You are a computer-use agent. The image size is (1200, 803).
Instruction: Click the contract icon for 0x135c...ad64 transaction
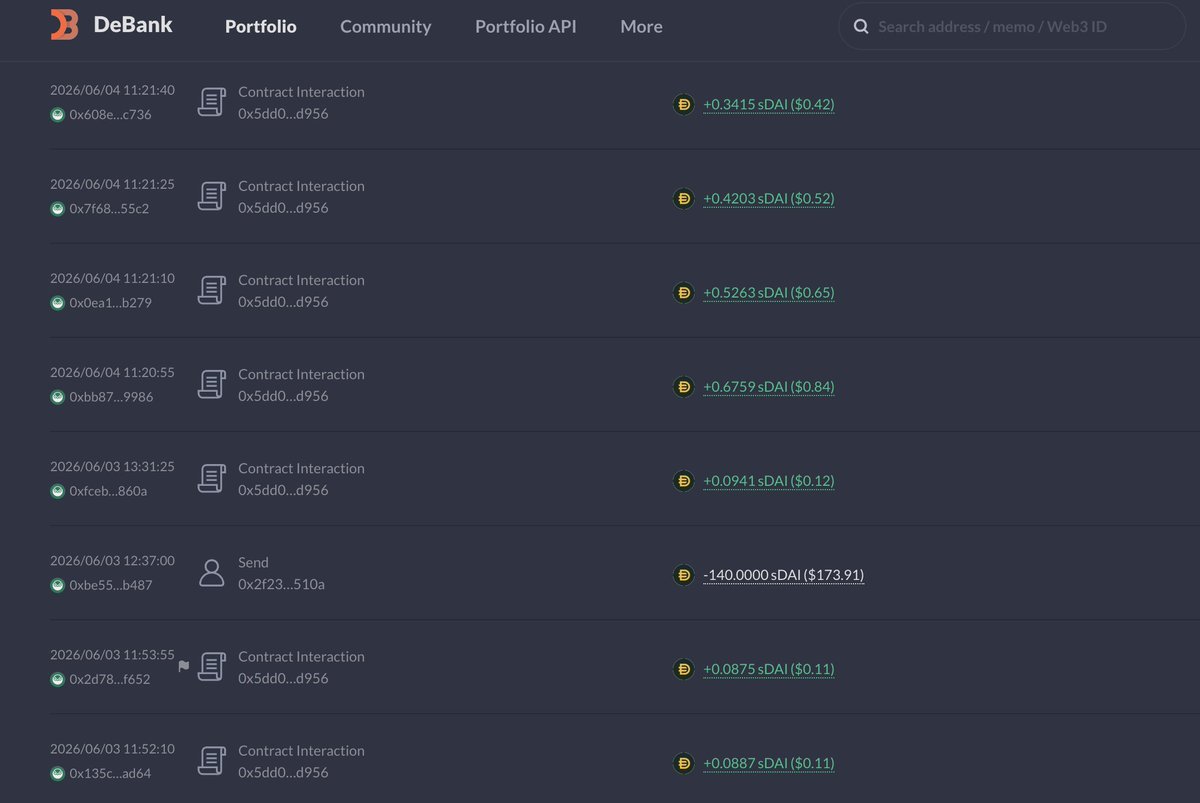(x=211, y=760)
